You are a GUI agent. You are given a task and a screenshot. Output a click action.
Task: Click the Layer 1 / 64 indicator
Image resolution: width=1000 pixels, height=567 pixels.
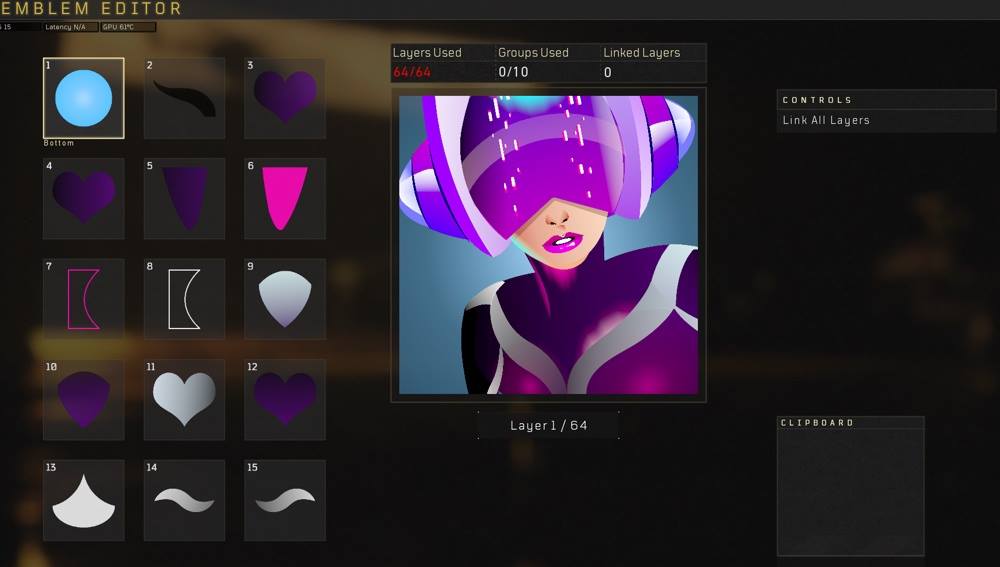coord(548,425)
